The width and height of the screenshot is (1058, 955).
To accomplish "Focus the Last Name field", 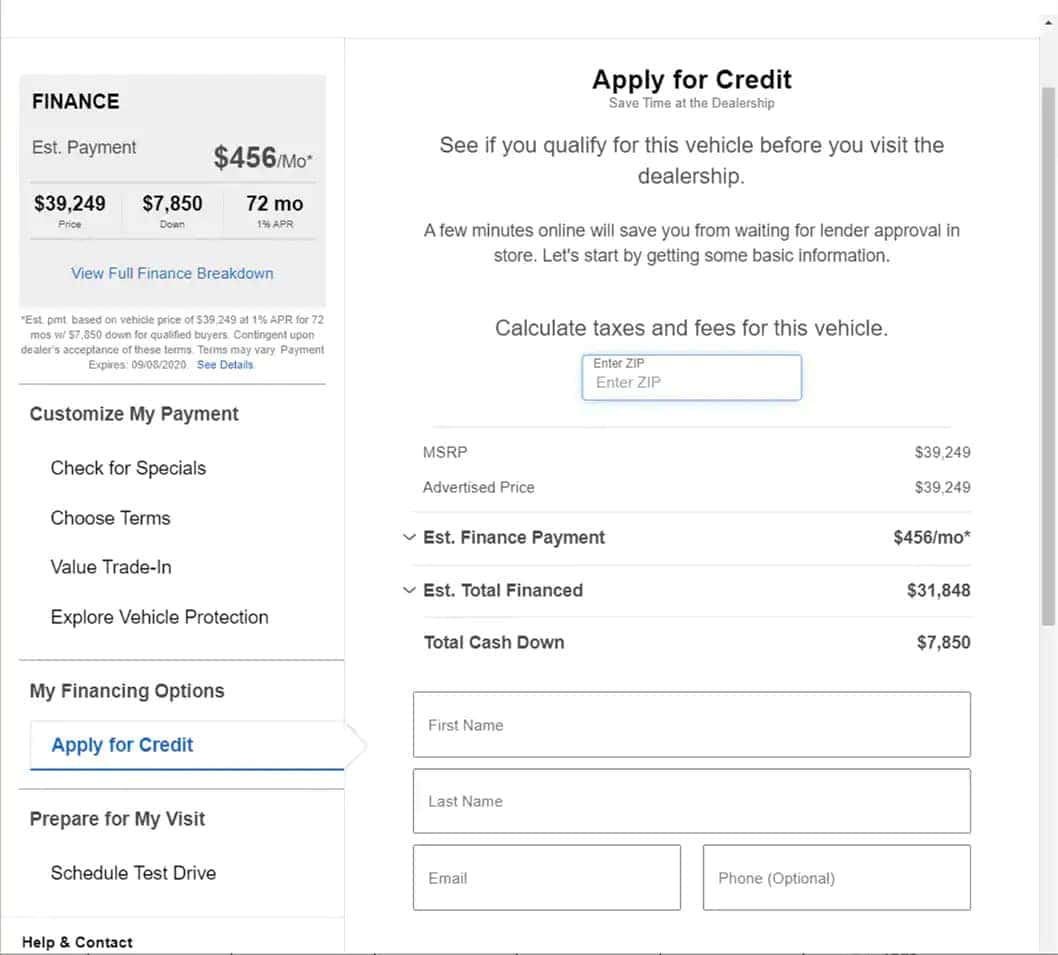I will (692, 800).
